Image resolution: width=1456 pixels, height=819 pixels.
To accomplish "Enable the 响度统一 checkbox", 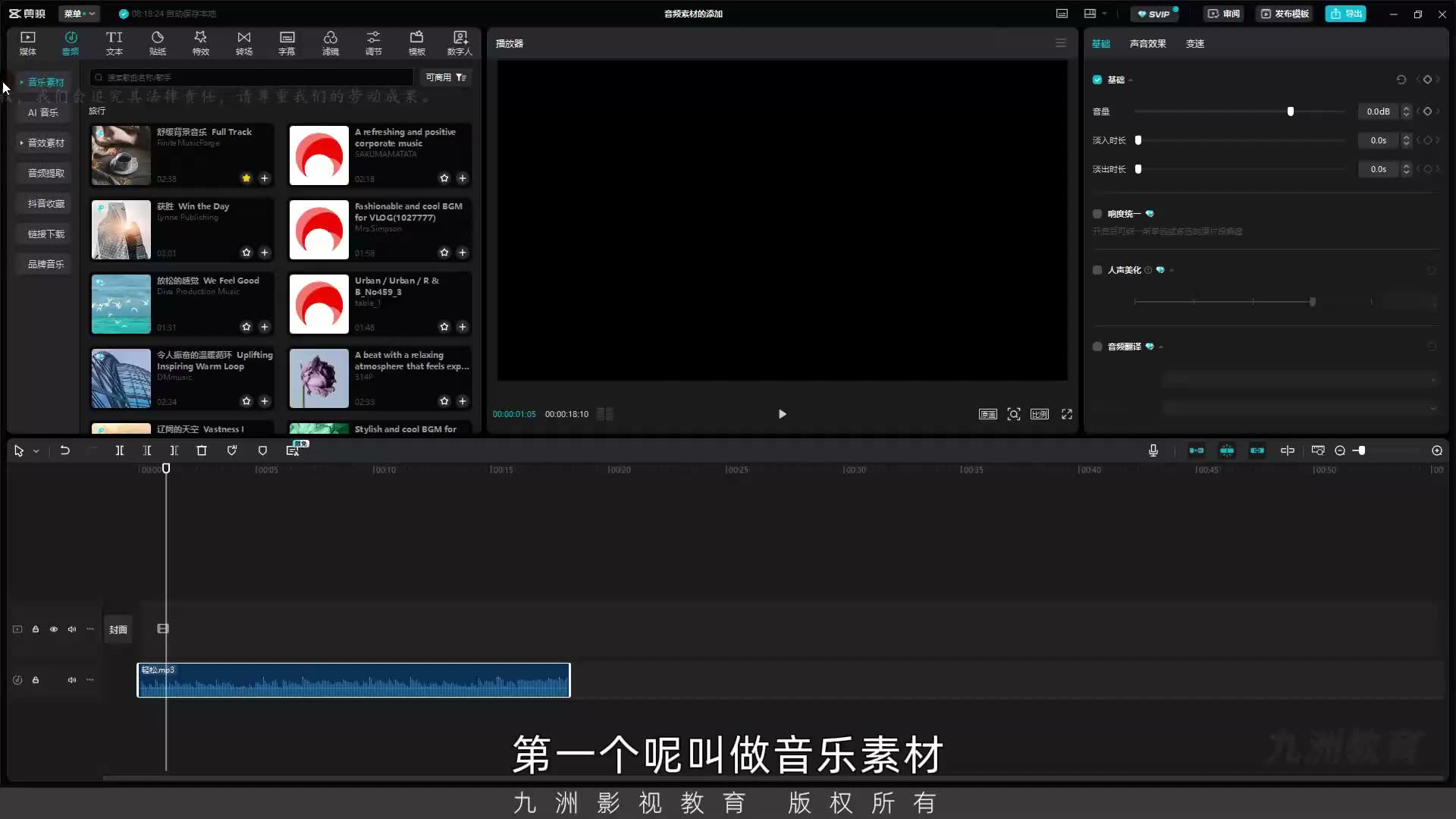I will (x=1097, y=214).
